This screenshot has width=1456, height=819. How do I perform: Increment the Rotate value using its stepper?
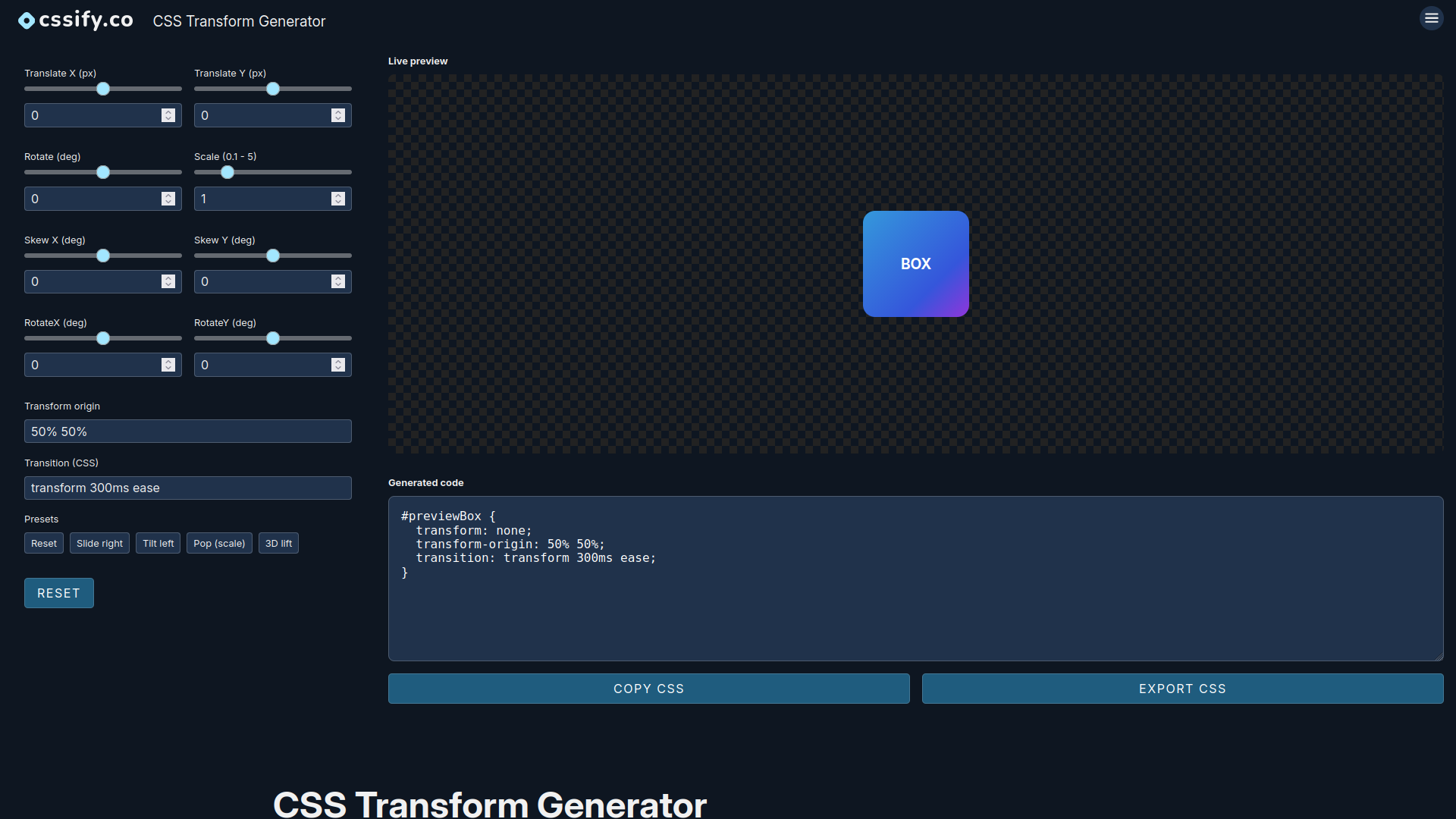[x=168, y=195]
